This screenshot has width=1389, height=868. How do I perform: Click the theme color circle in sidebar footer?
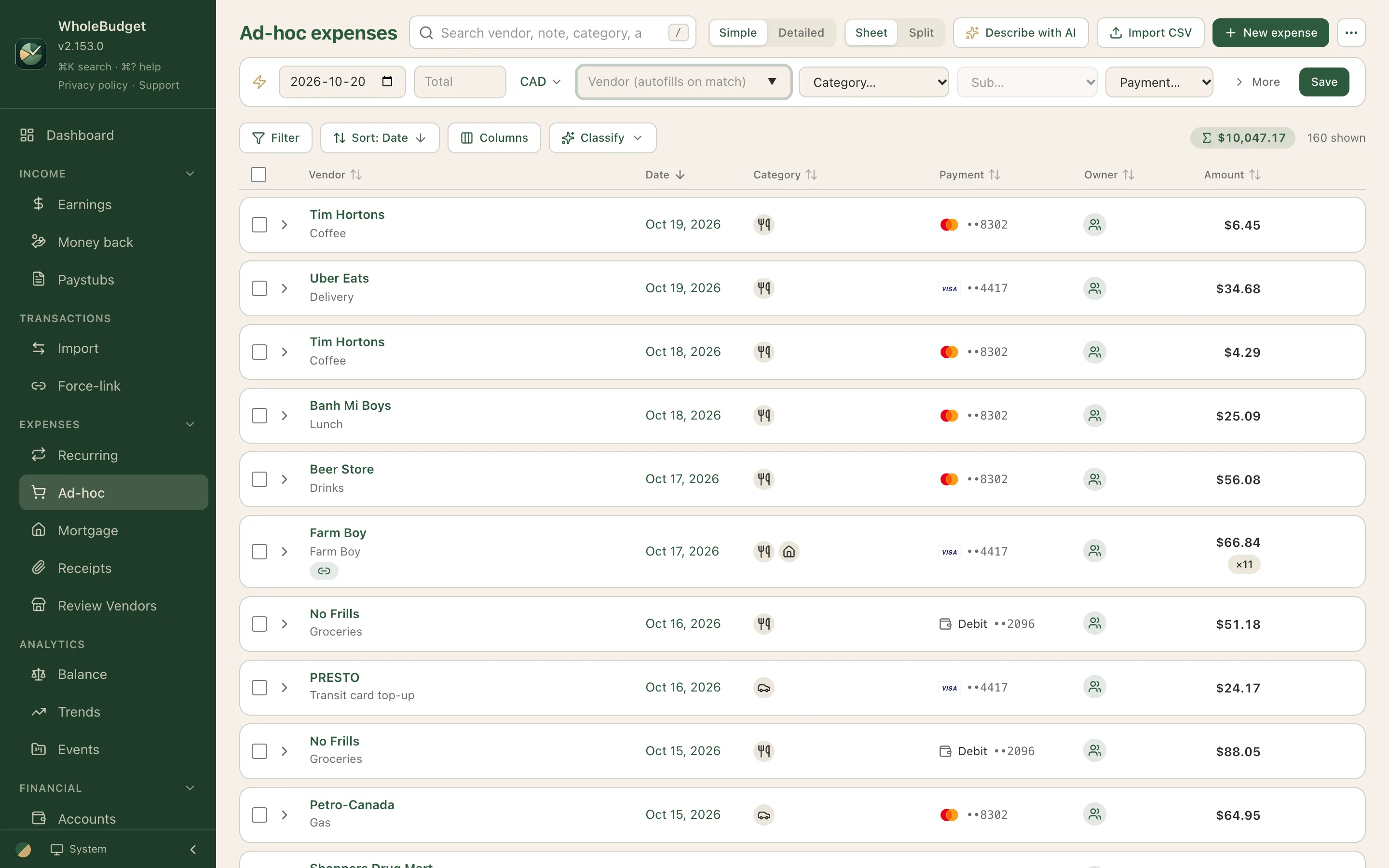[x=24, y=849]
